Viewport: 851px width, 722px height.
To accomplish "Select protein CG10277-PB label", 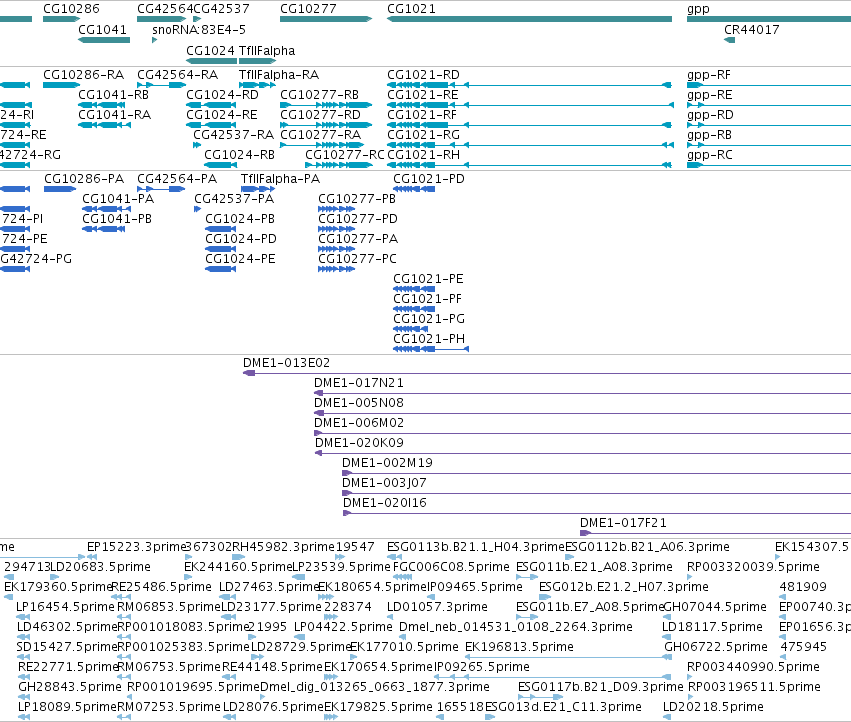I will [x=357, y=199].
